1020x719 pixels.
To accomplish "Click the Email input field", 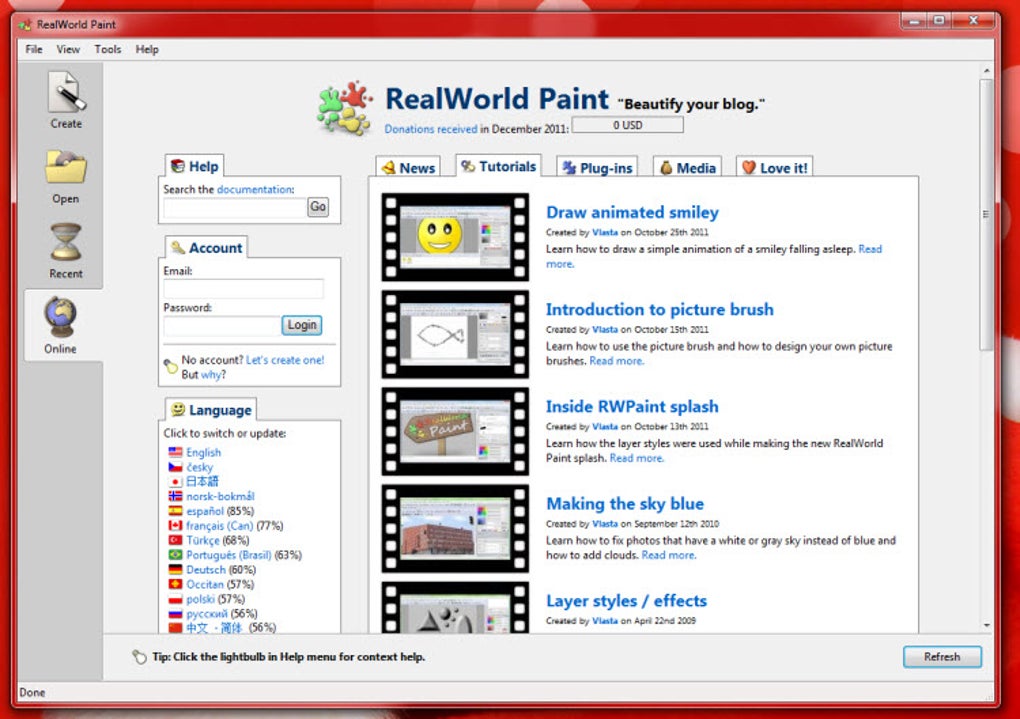I will point(244,288).
